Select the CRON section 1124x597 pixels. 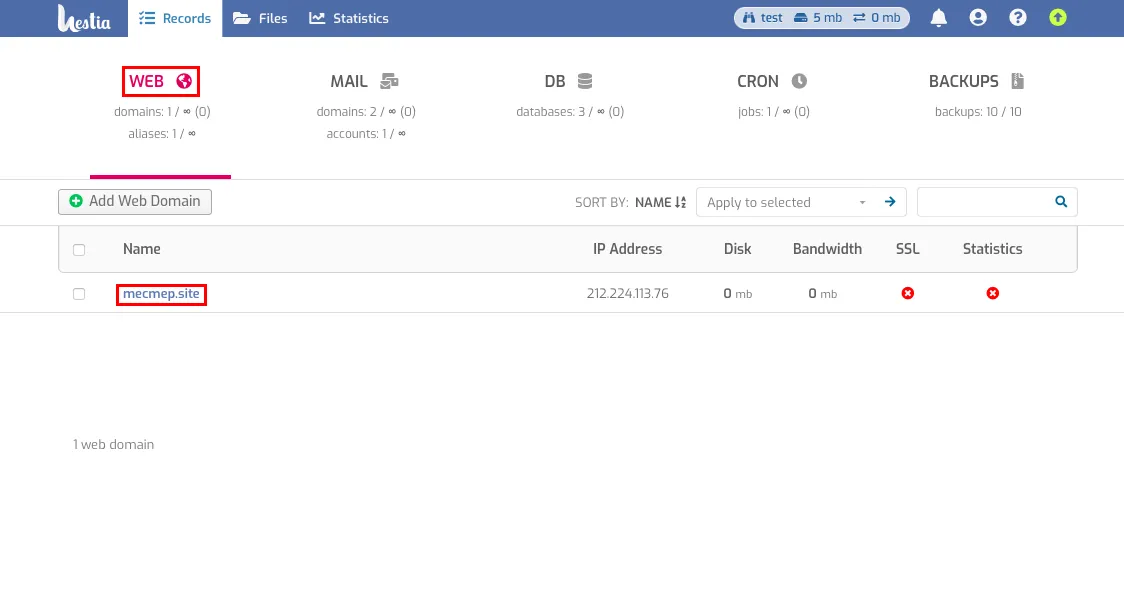[773, 82]
